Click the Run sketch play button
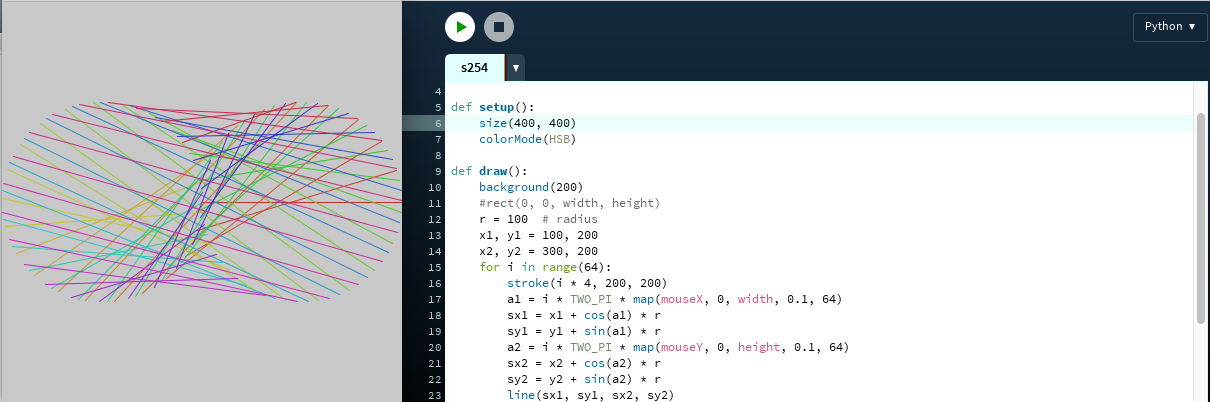 [x=459, y=27]
